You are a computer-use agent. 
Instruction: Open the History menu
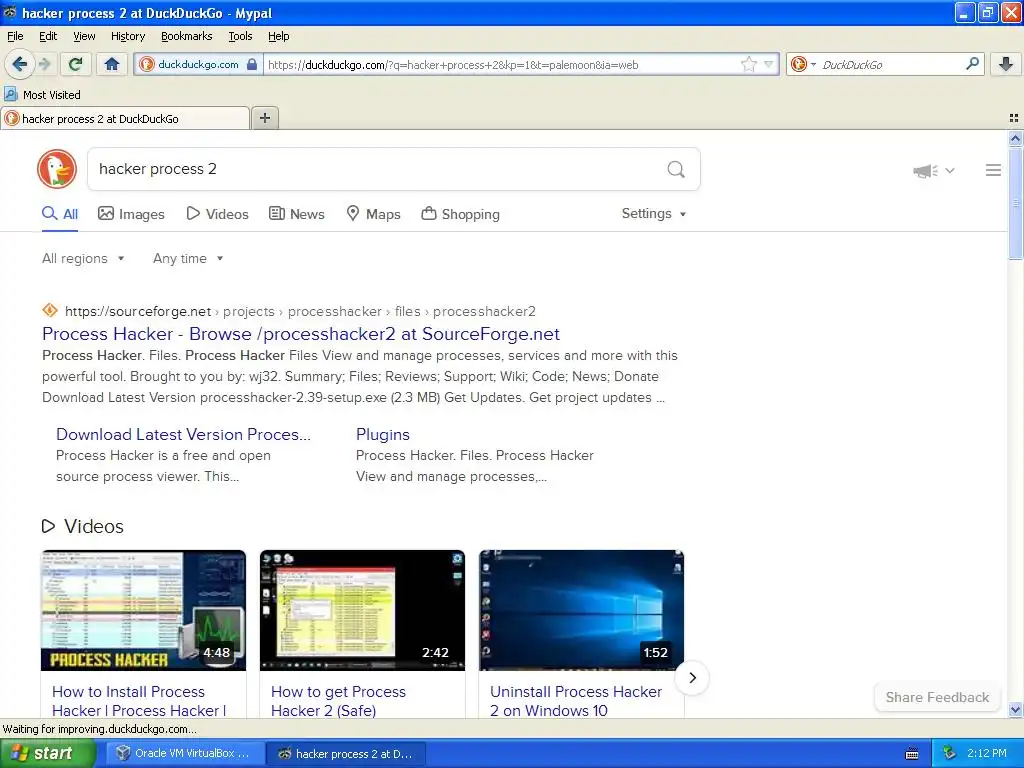pyautogui.click(x=127, y=36)
